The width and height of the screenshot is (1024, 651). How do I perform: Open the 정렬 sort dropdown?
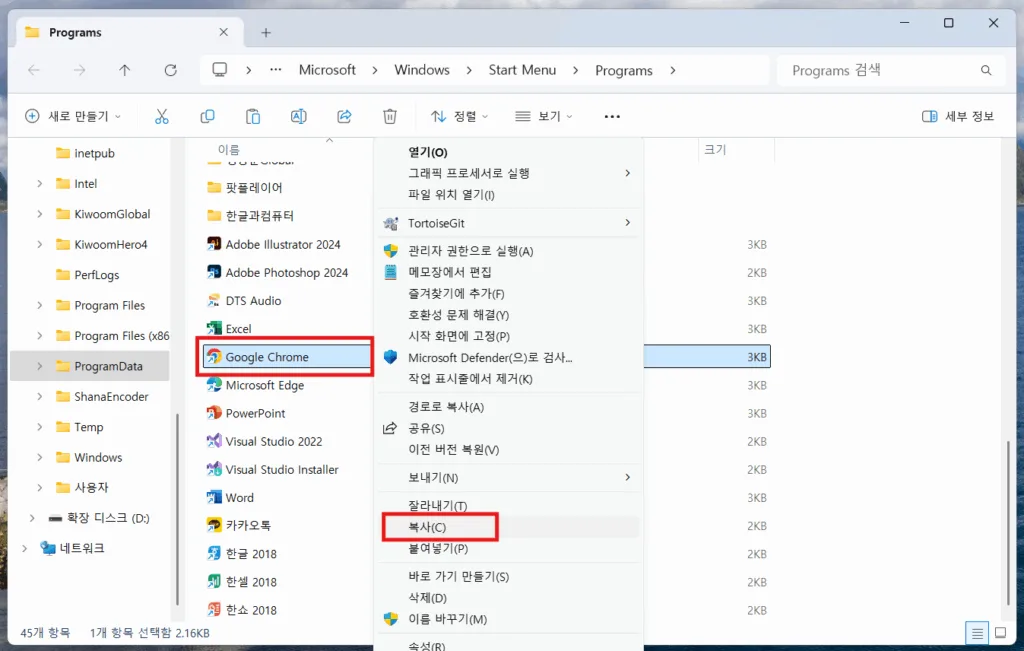click(459, 116)
